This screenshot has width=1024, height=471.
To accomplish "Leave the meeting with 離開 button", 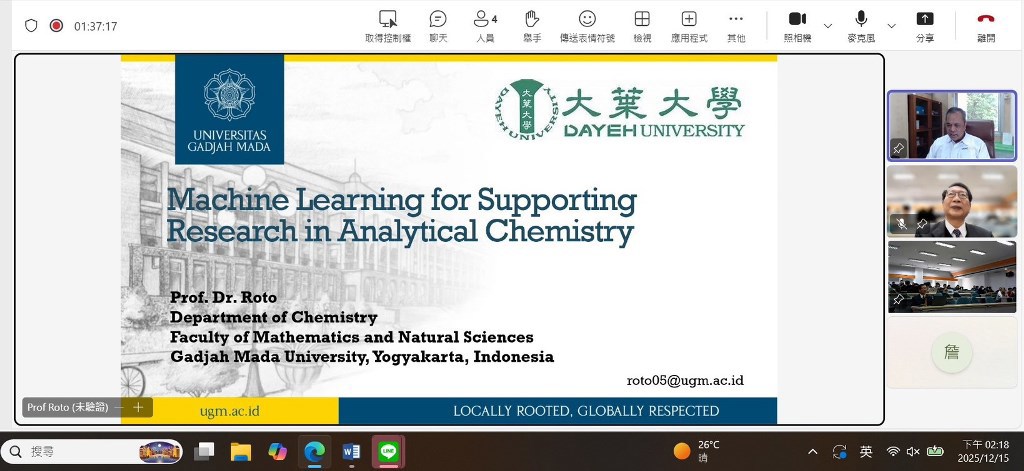I will (x=986, y=19).
